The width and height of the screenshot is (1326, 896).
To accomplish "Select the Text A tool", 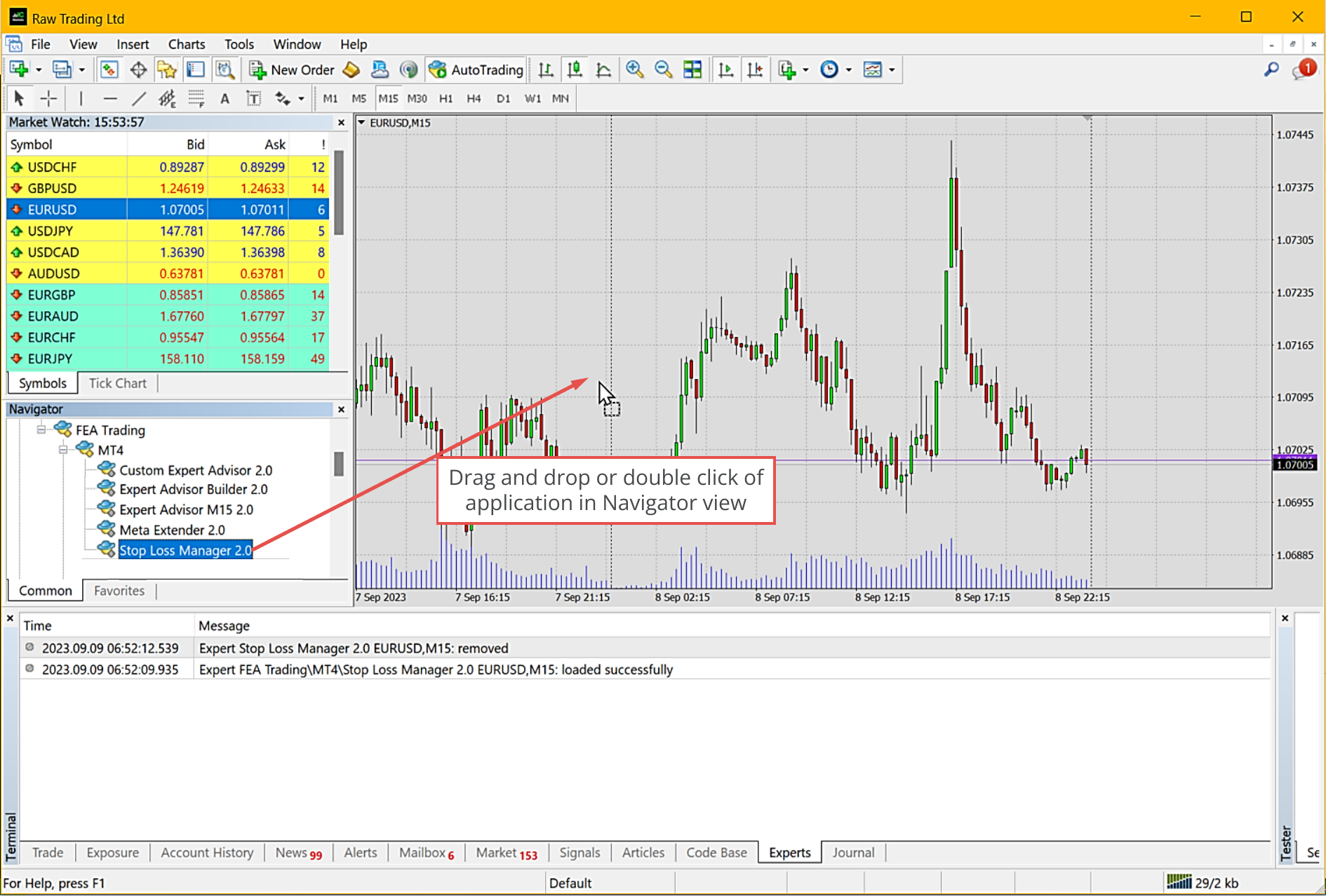I will click(225, 98).
